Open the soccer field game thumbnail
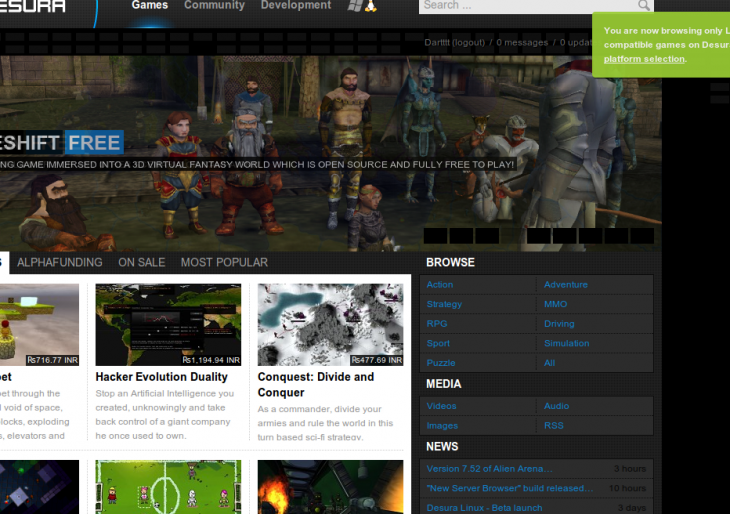The height and width of the screenshot is (514, 730). click(x=168, y=487)
